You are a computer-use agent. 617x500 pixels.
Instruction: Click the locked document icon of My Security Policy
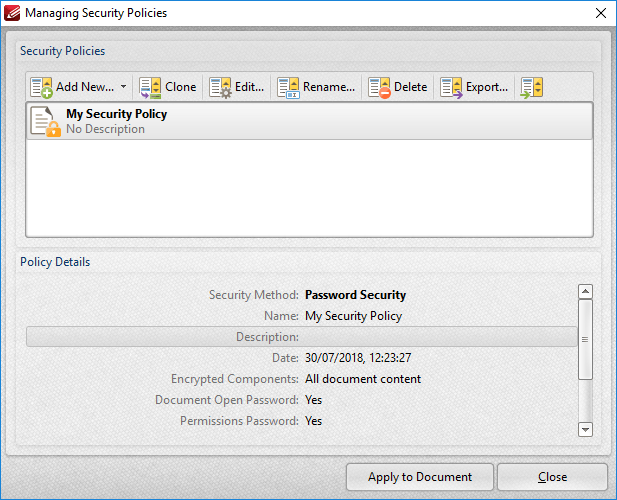pos(45,122)
